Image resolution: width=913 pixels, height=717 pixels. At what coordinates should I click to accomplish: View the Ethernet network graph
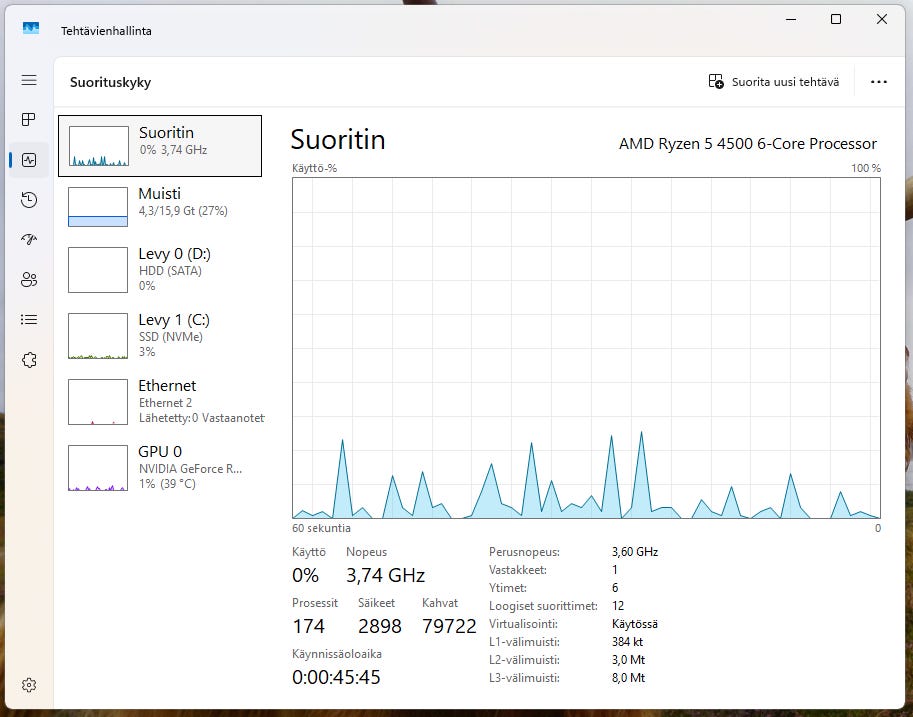[x=160, y=400]
